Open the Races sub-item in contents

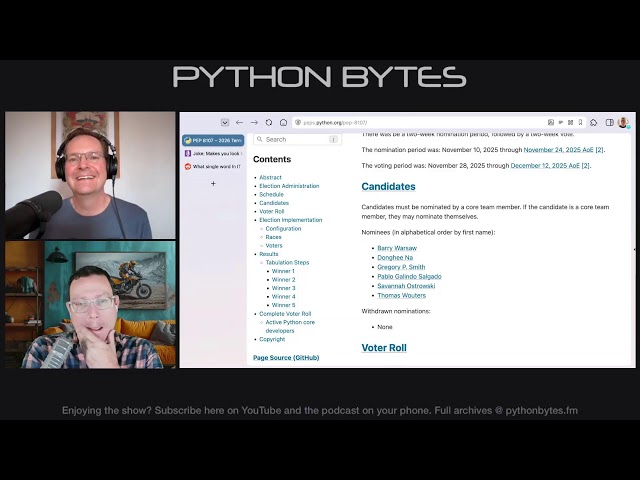click(x=273, y=237)
